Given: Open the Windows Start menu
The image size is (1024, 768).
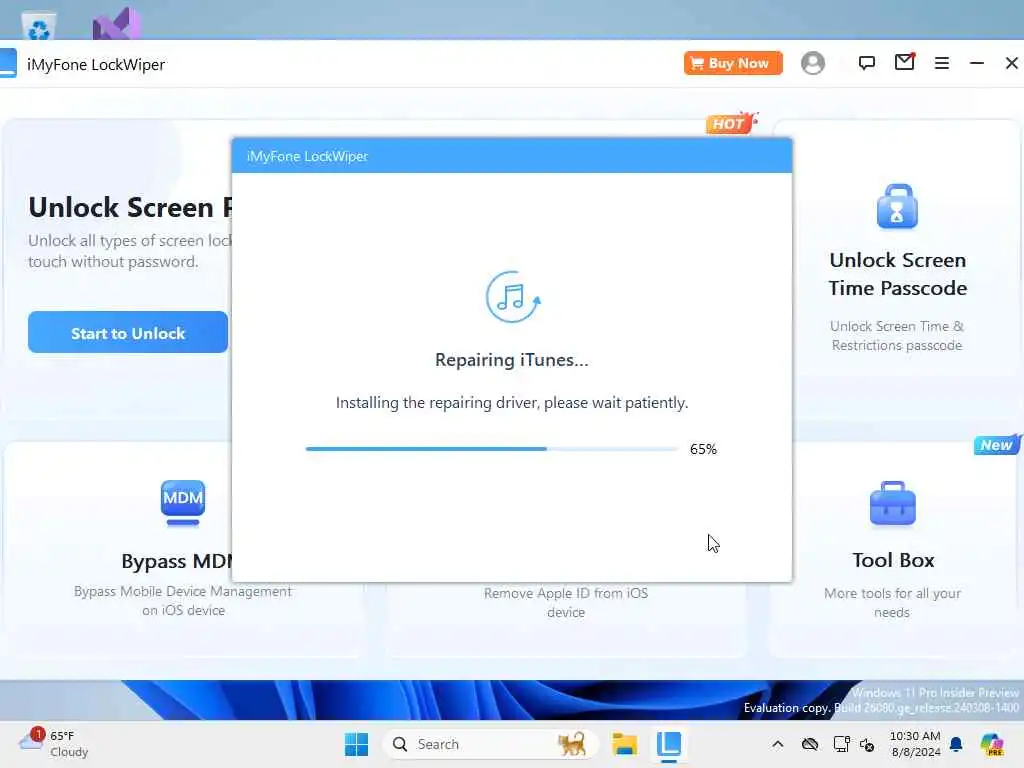Looking at the screenshot, I should point(357,744).
